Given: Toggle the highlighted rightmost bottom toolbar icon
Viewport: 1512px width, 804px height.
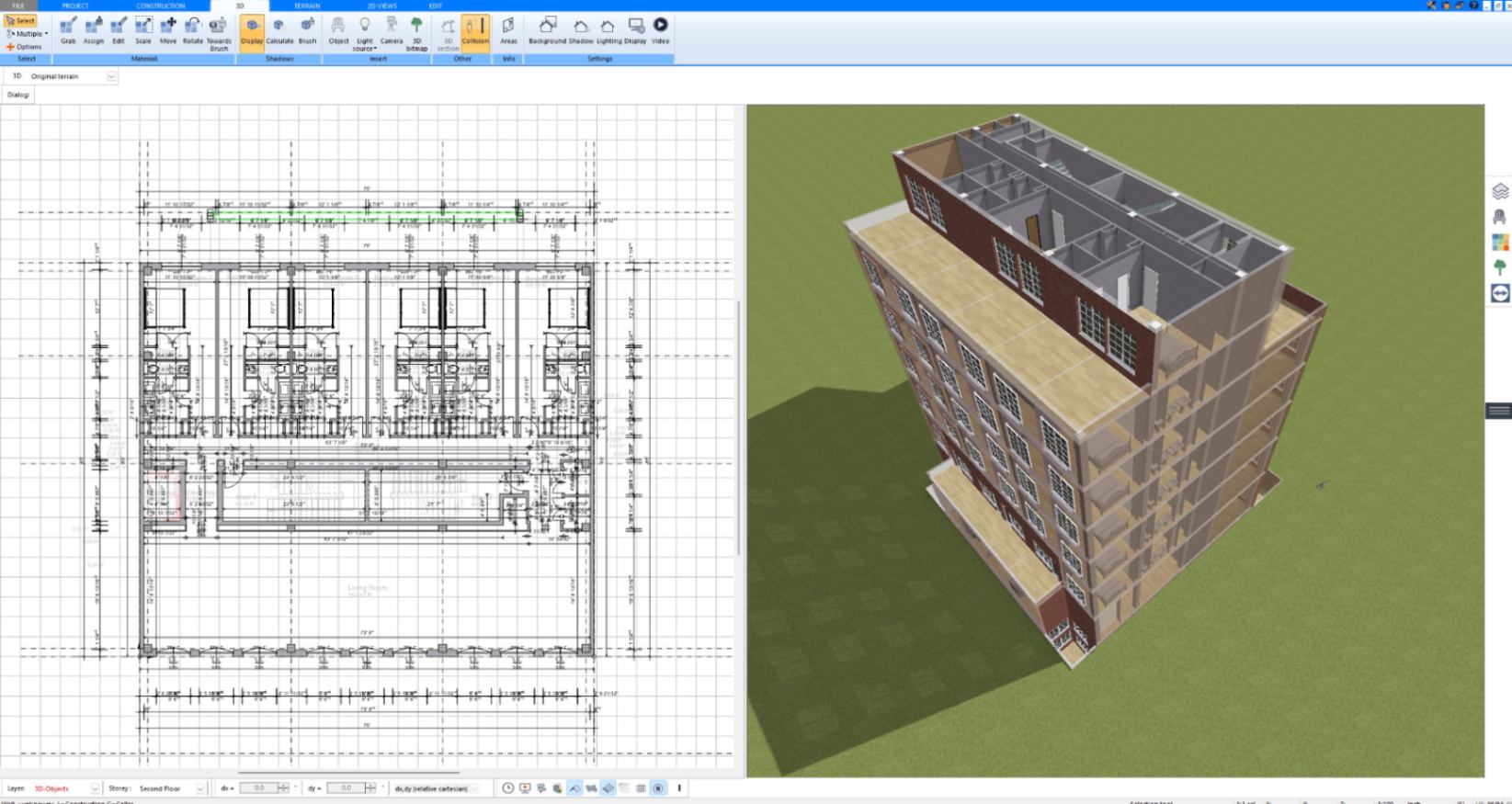Looking at the screenshot, I should pos(658,788).
